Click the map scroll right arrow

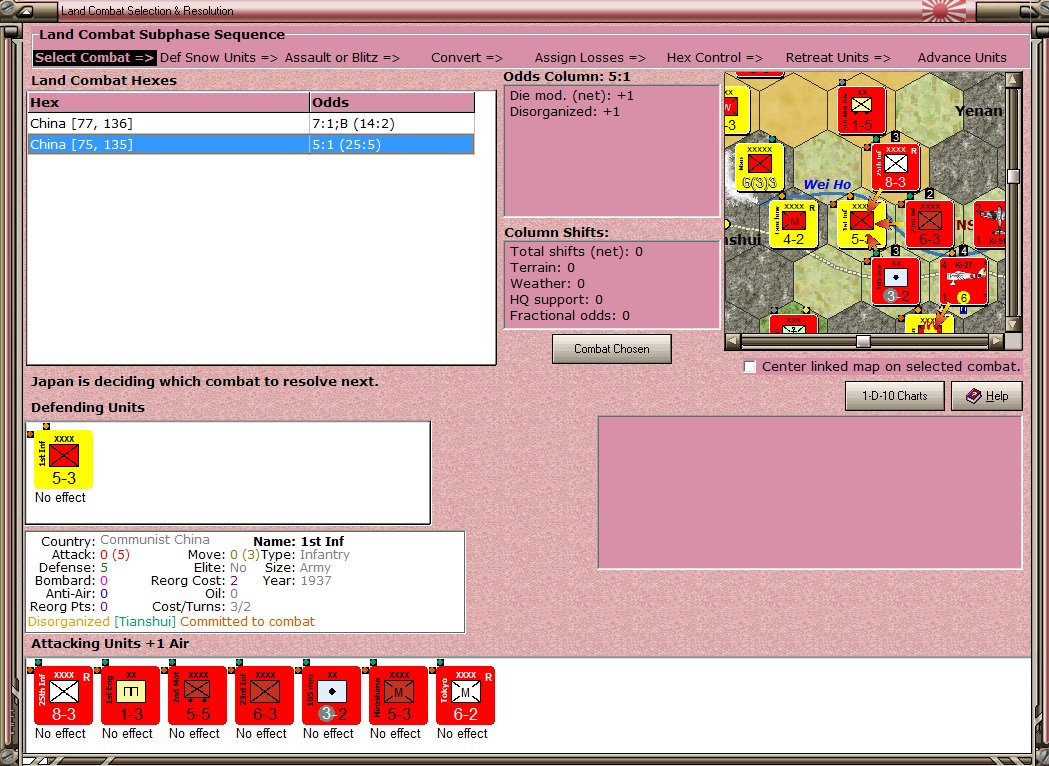point(997,341)
